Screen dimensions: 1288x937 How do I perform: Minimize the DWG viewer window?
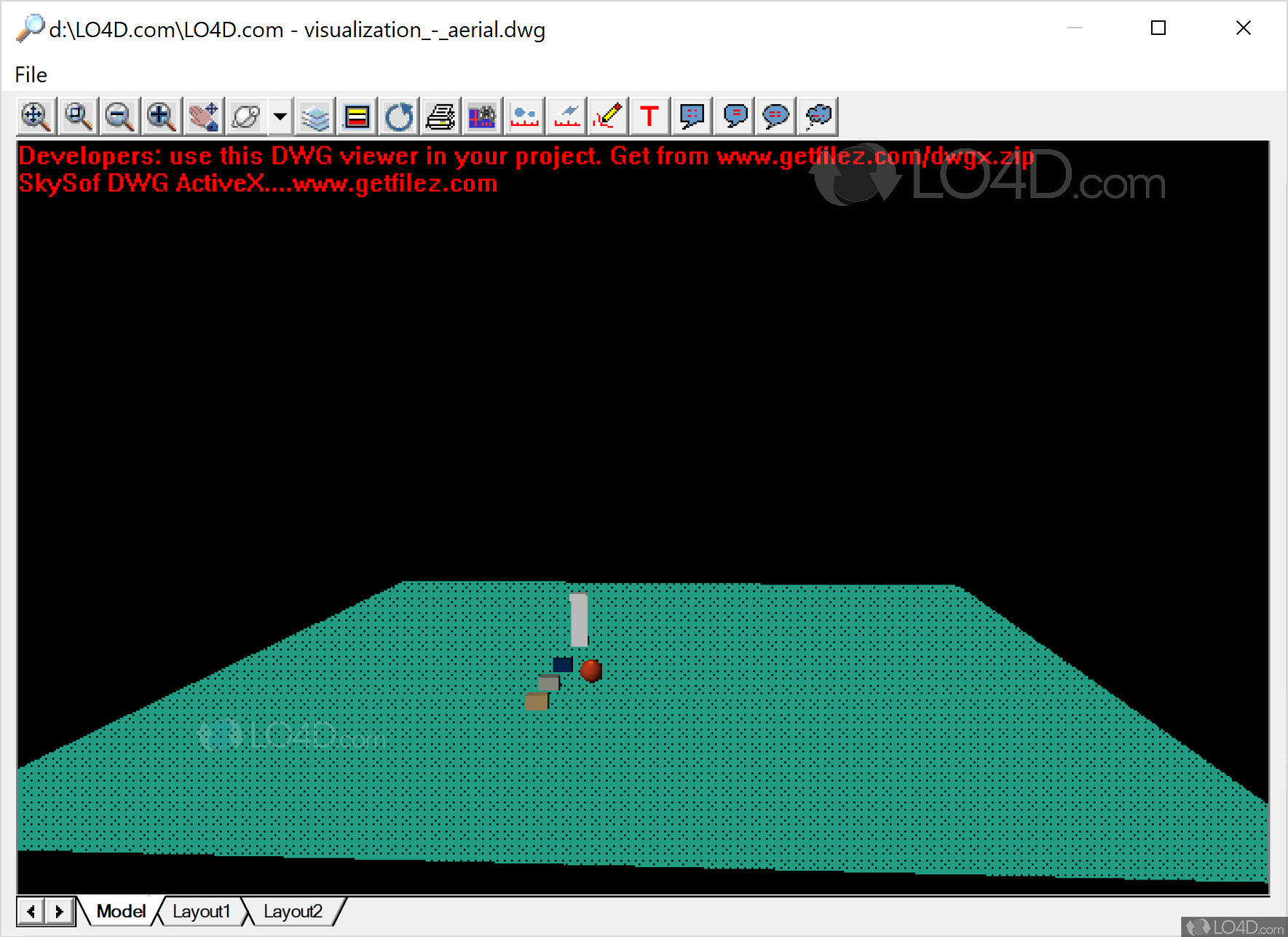(1075, 28)
